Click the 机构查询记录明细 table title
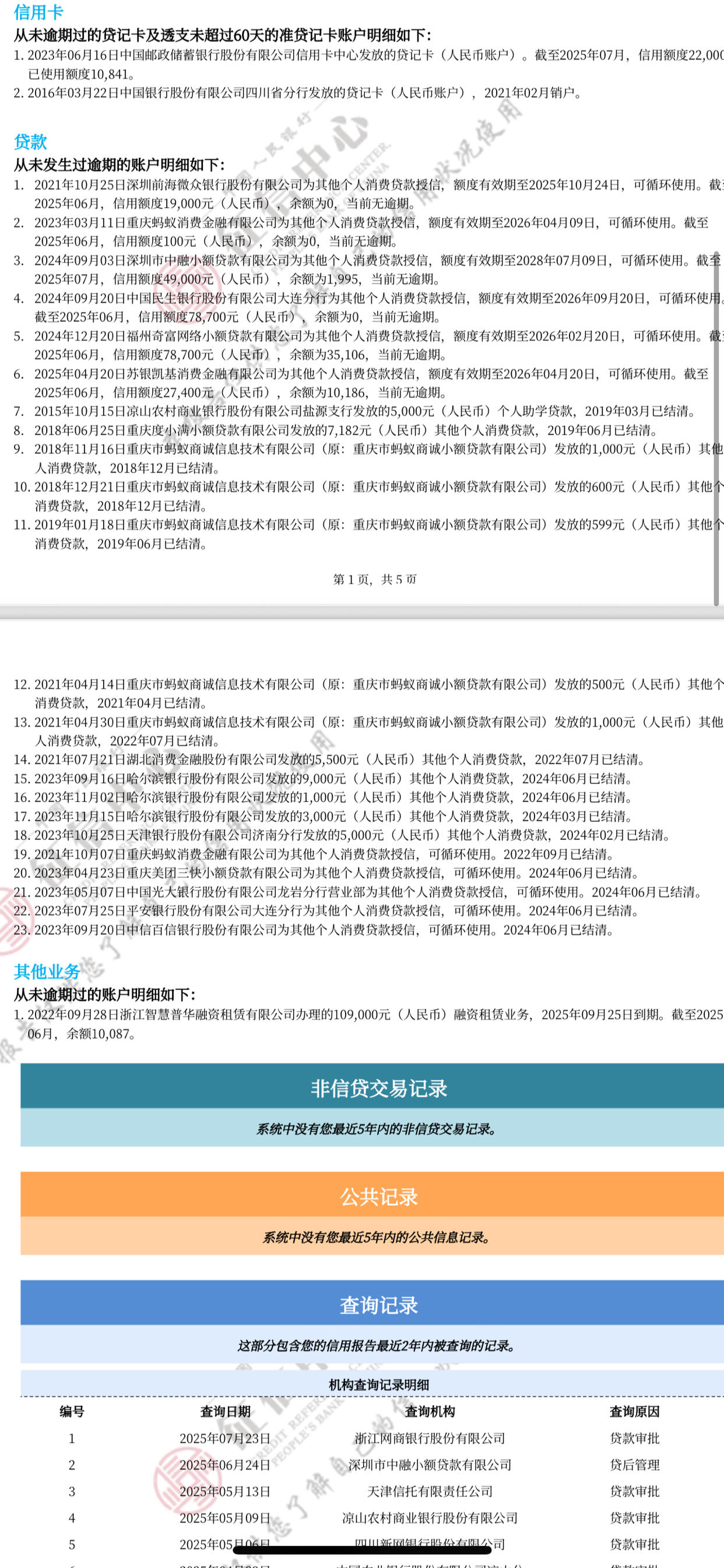Screen dimensions: 724x1568 pyautogui.click(x=378, y=1385)
